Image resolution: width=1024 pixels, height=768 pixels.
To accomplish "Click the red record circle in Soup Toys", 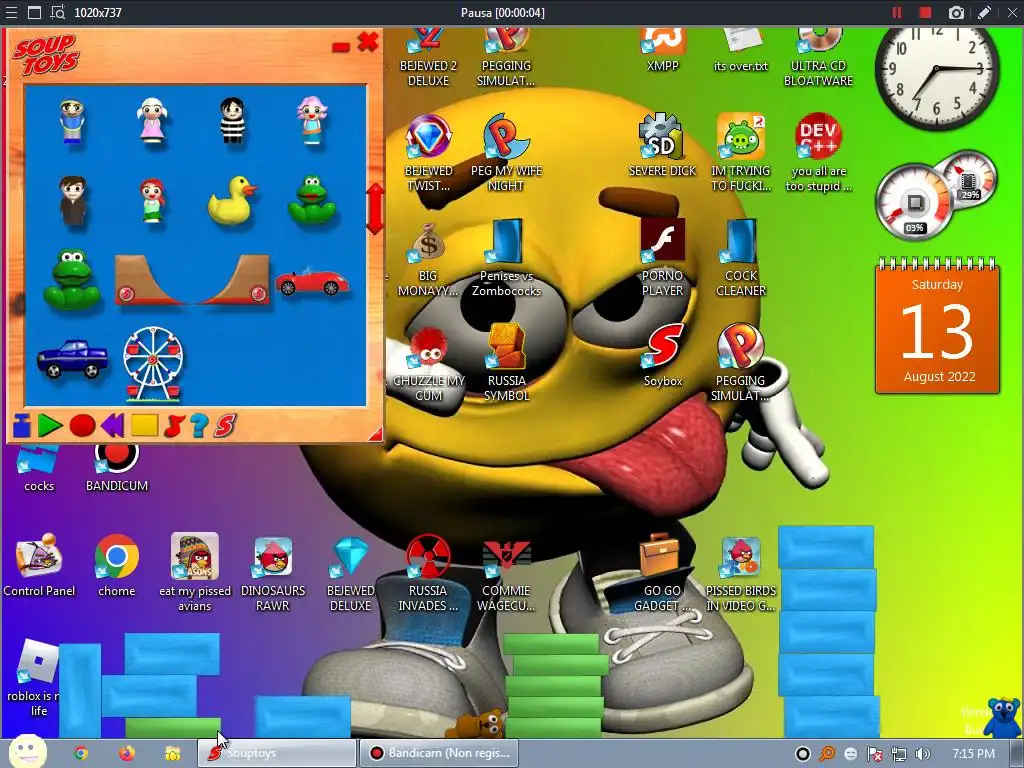I will click(82, 426).
